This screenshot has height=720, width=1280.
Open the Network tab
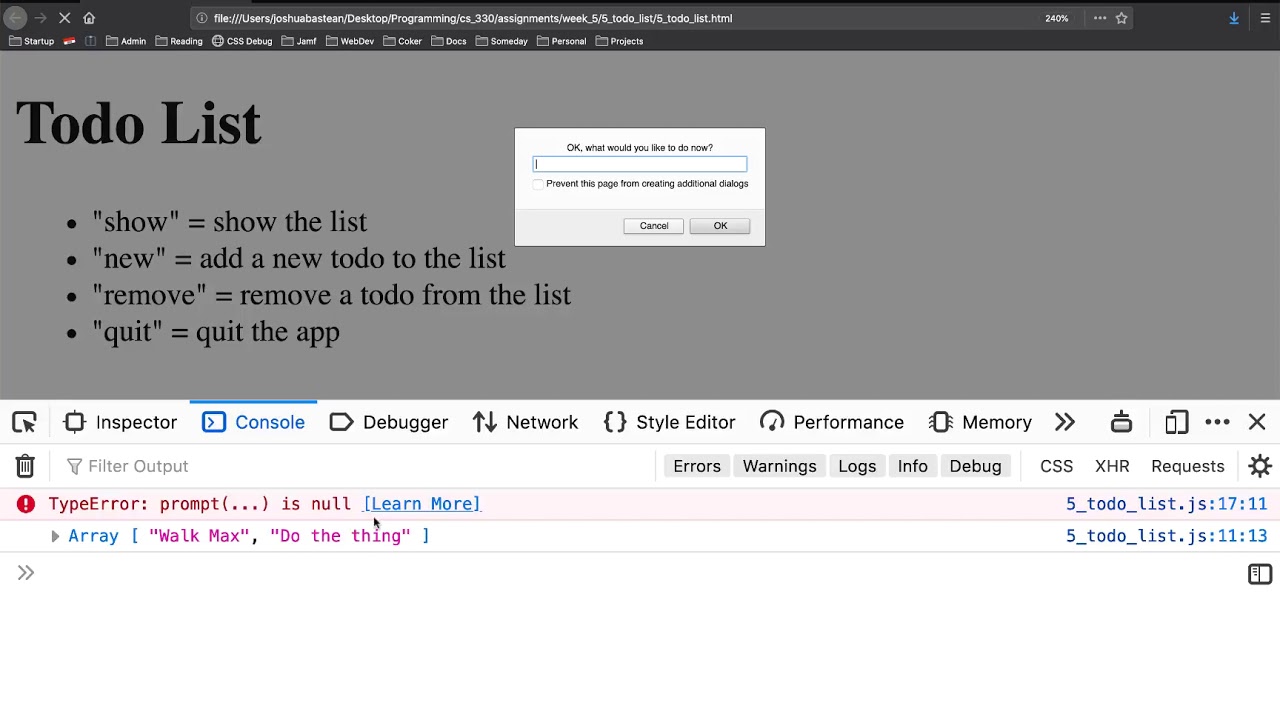pyautogui.click(x=526, y=422)
